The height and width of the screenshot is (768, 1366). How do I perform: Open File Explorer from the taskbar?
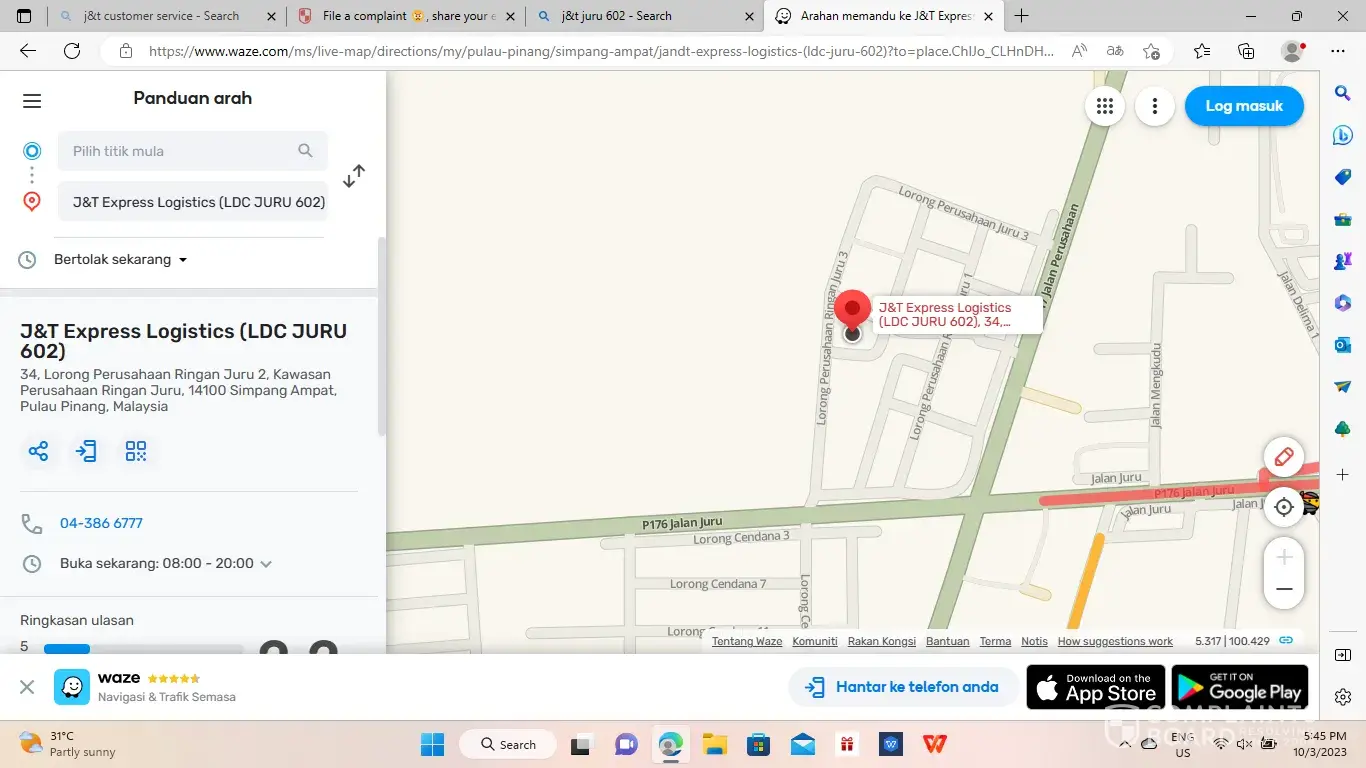714,744
